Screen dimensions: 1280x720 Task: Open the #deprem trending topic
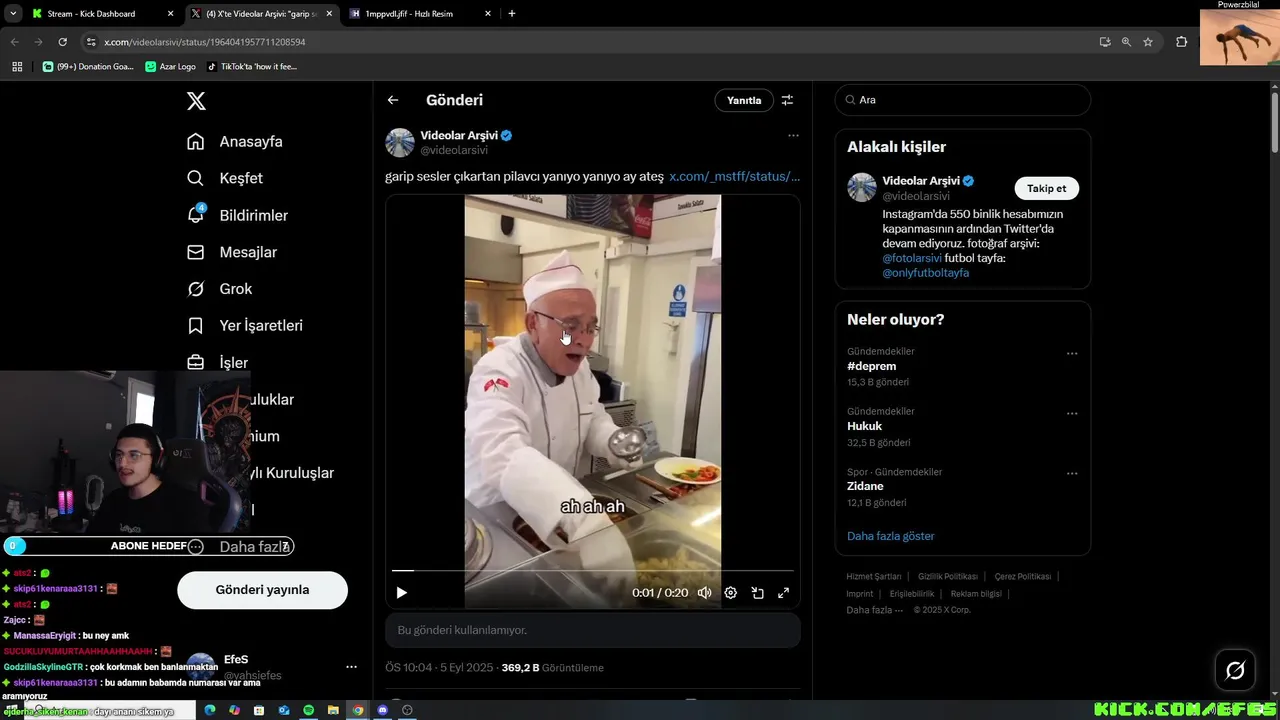pyautogui.click(x=871, y=366)
